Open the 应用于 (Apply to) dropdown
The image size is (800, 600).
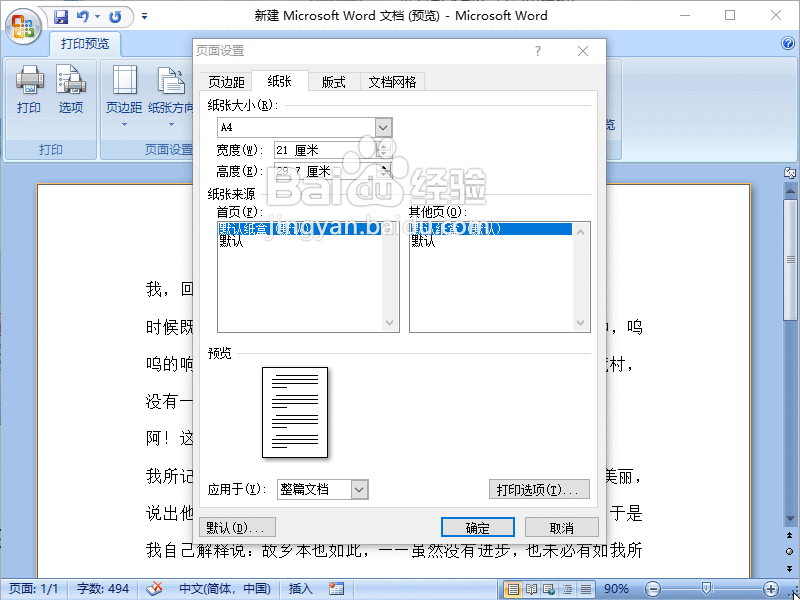point(357,489)
